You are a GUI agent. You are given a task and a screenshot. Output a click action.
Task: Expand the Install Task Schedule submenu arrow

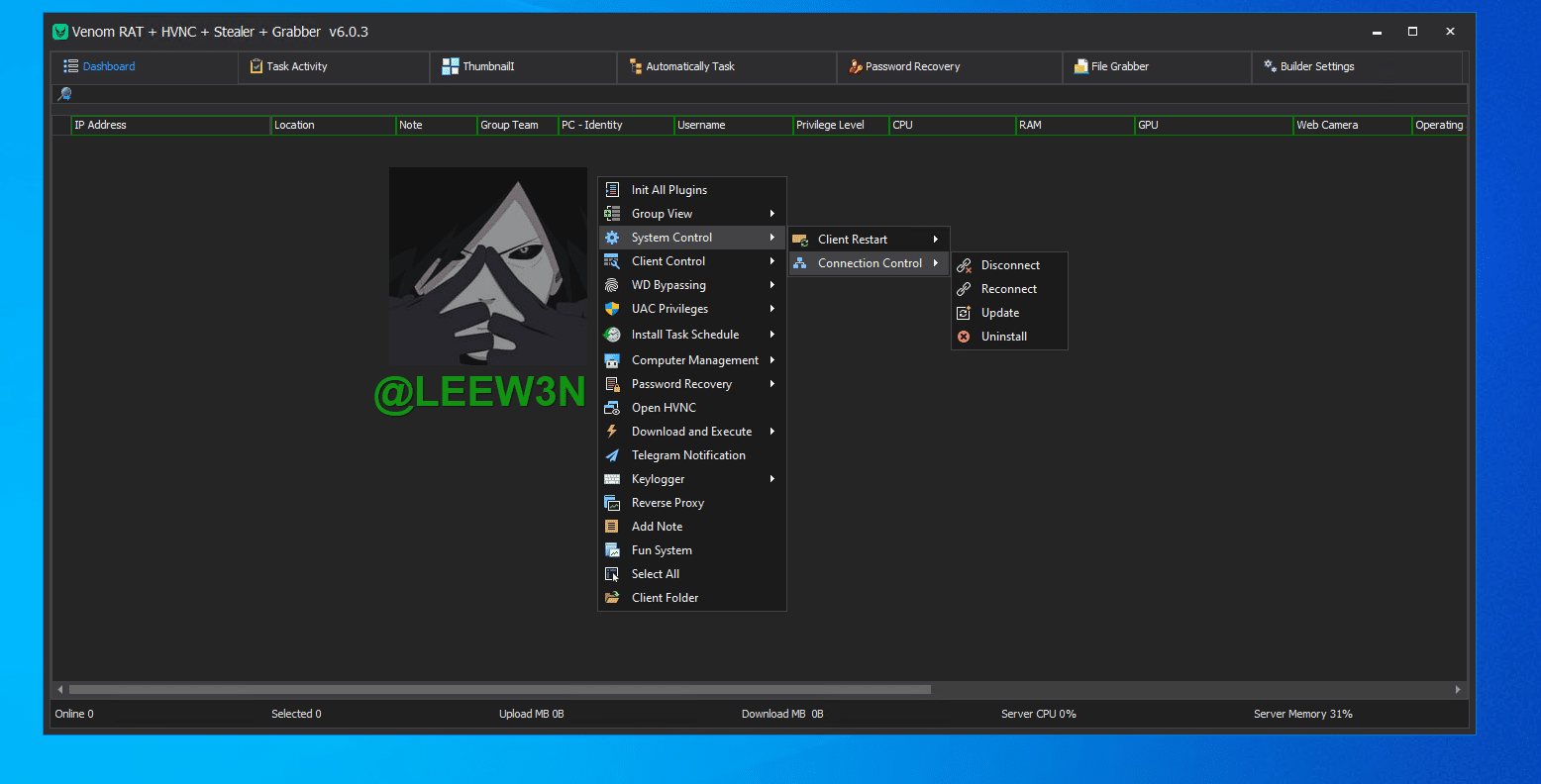coord(772,335)
